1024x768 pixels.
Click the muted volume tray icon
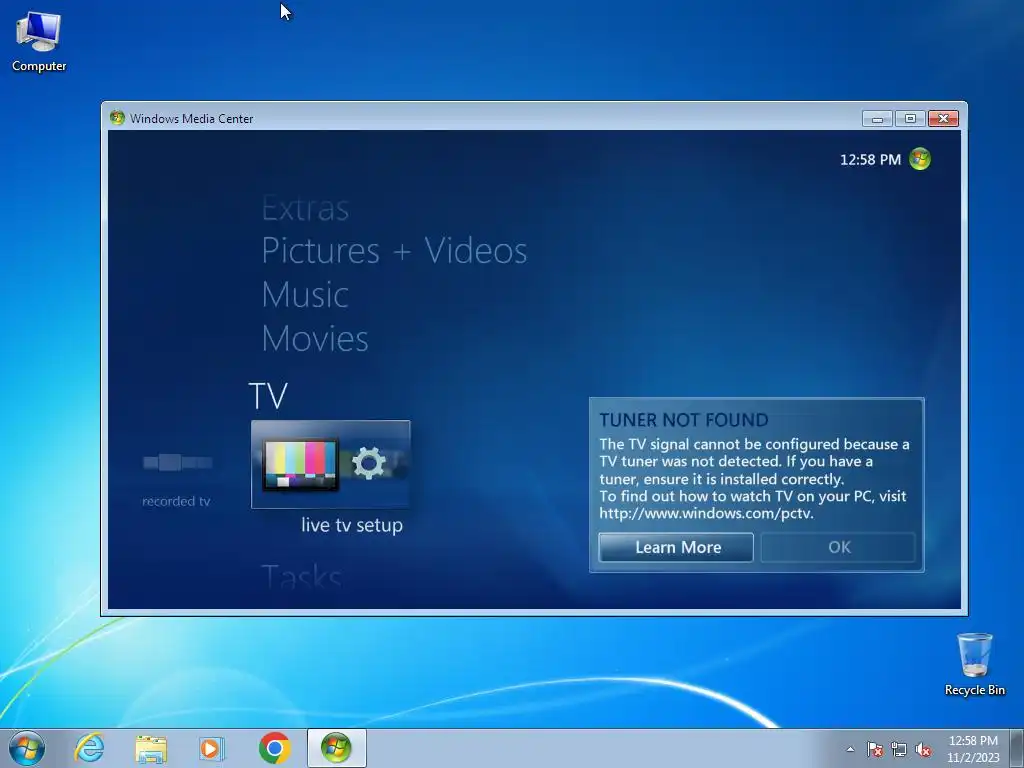[x=923, y=749]
